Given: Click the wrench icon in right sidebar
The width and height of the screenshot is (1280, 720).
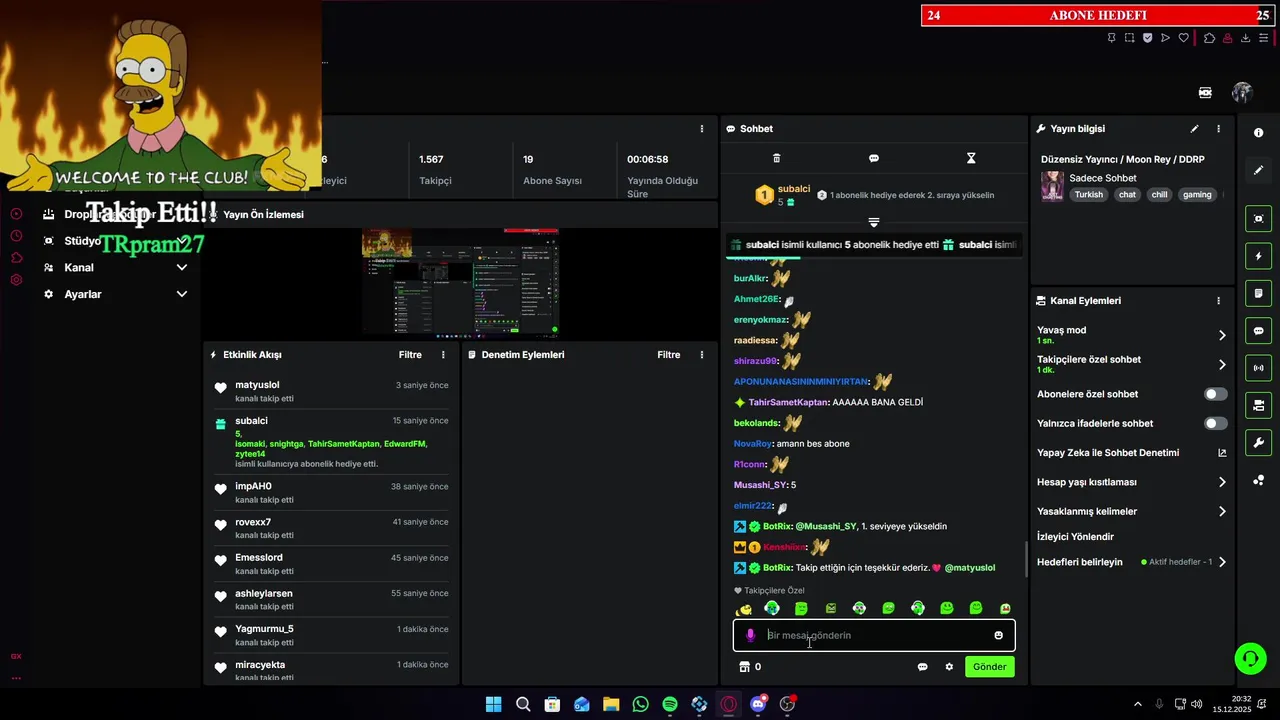Looking at the screenshot, I should [x=1258, y=442].
